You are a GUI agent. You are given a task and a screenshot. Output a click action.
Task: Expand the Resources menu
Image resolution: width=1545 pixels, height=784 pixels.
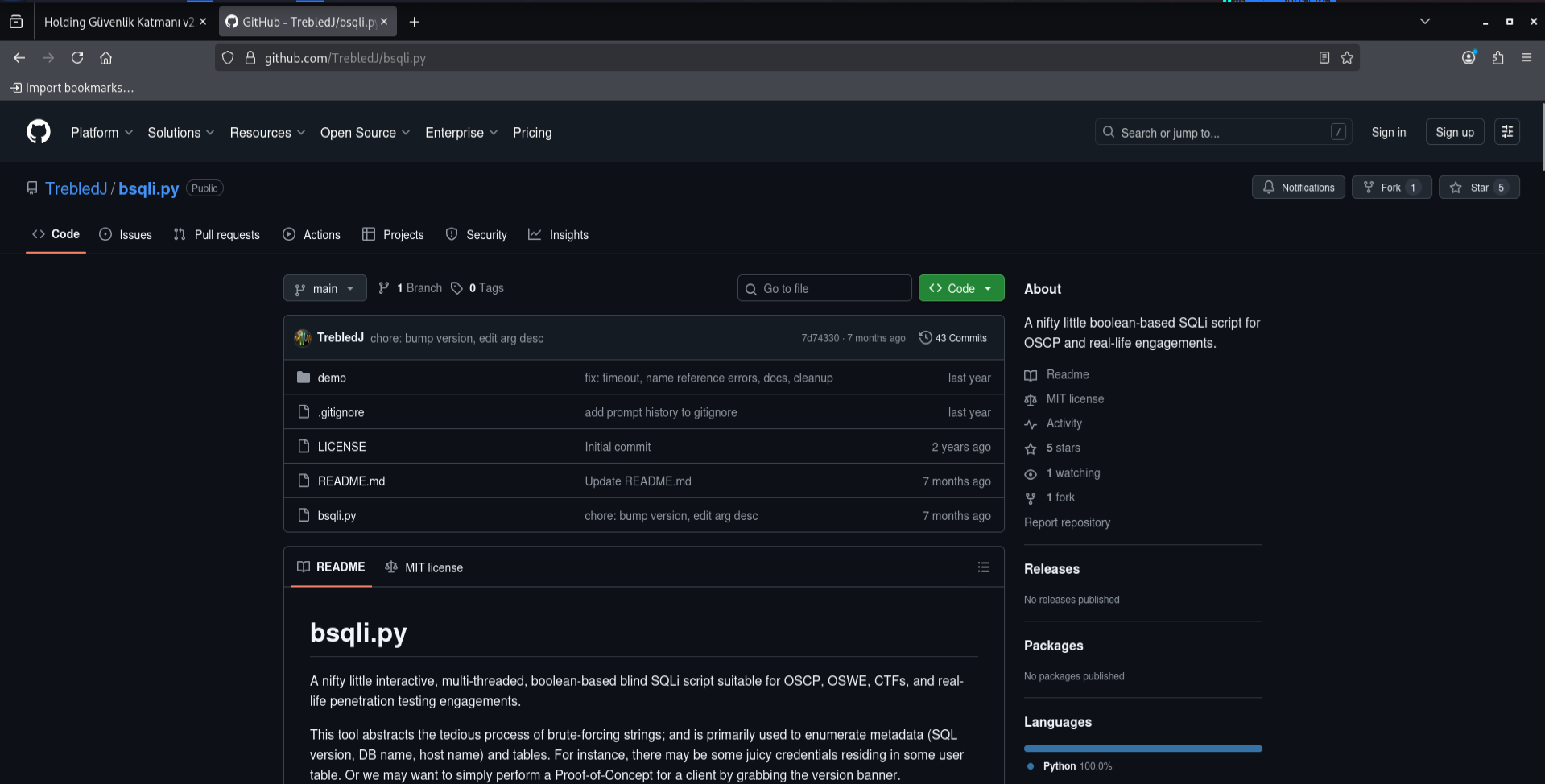tap(267, 133)
